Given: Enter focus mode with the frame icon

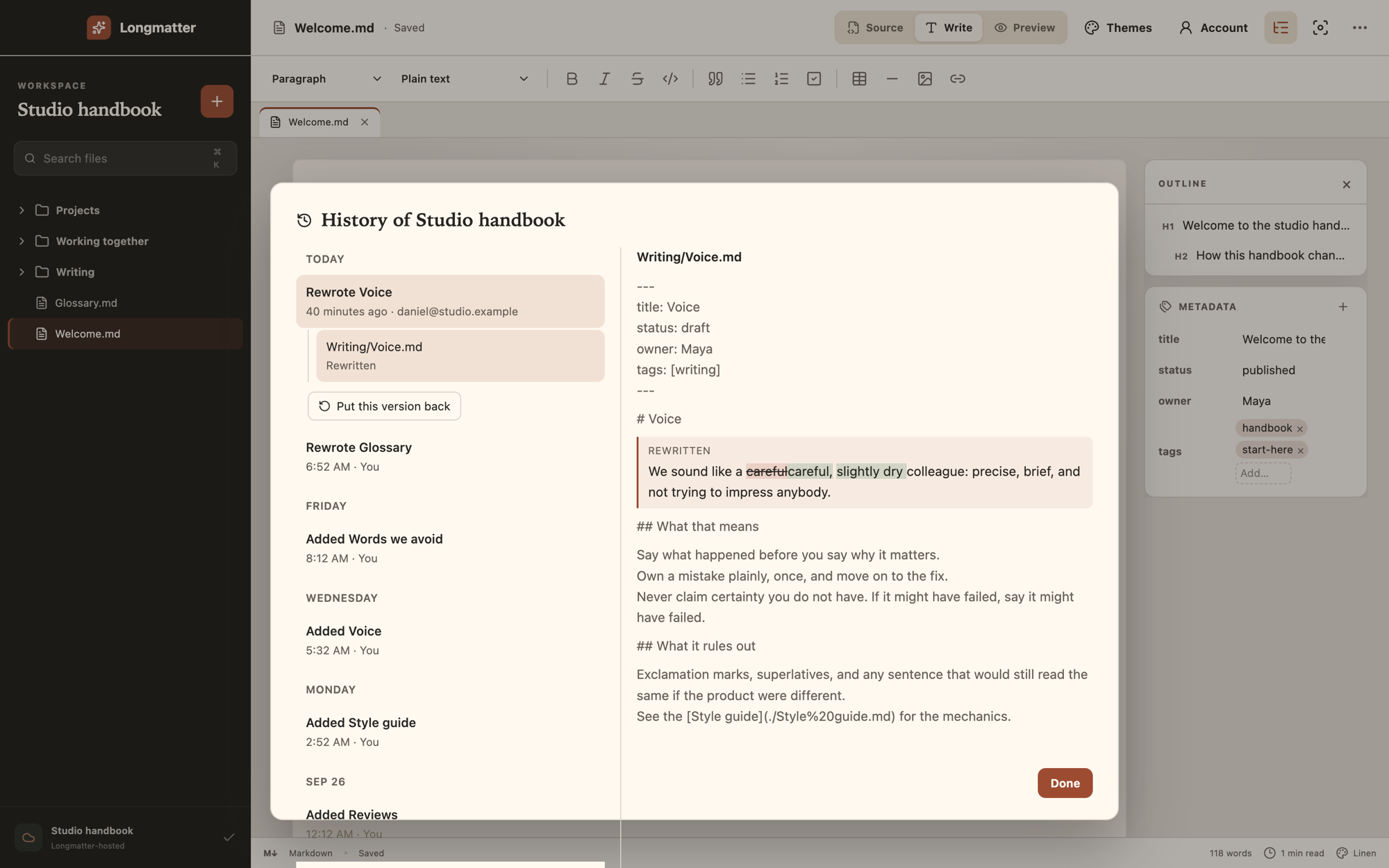Looking at the screenshot, I should click(x=1320, y=28).
